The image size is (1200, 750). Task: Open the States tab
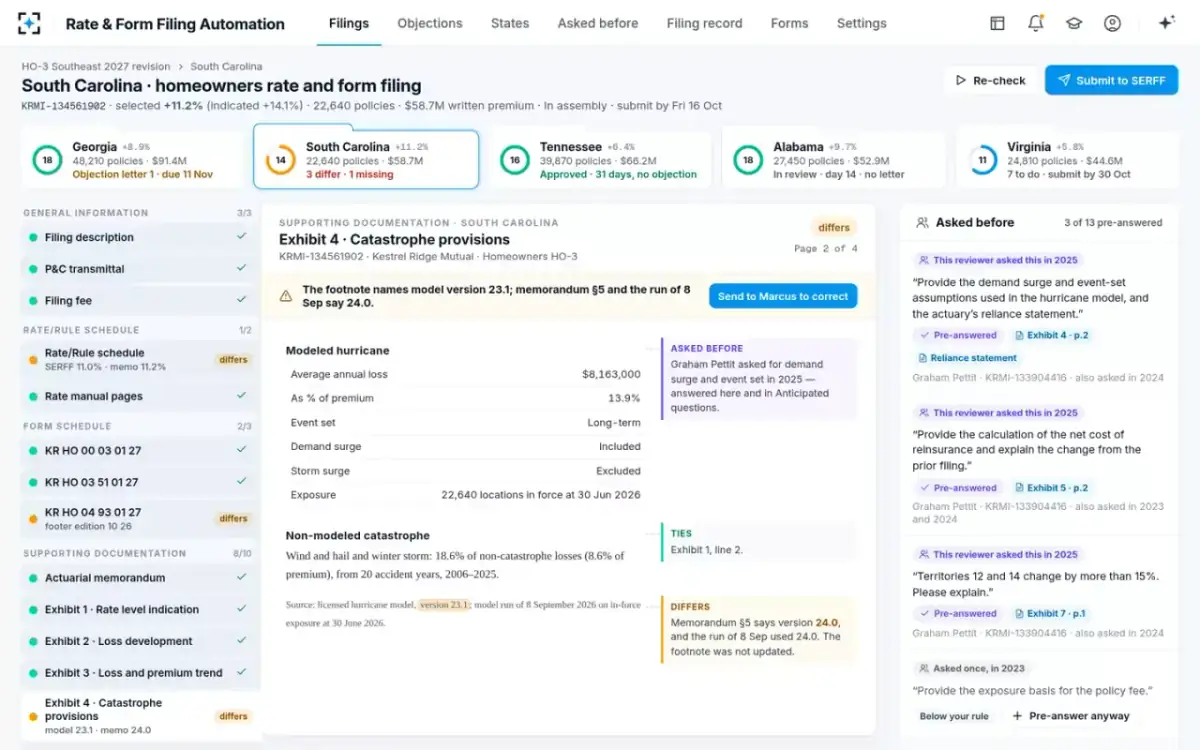click(x=510, y=23)
